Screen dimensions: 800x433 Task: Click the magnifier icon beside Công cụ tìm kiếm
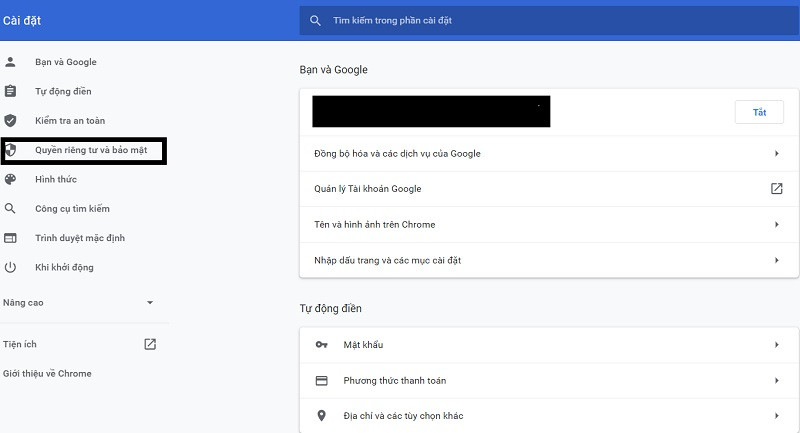click(x=11, y=209)
